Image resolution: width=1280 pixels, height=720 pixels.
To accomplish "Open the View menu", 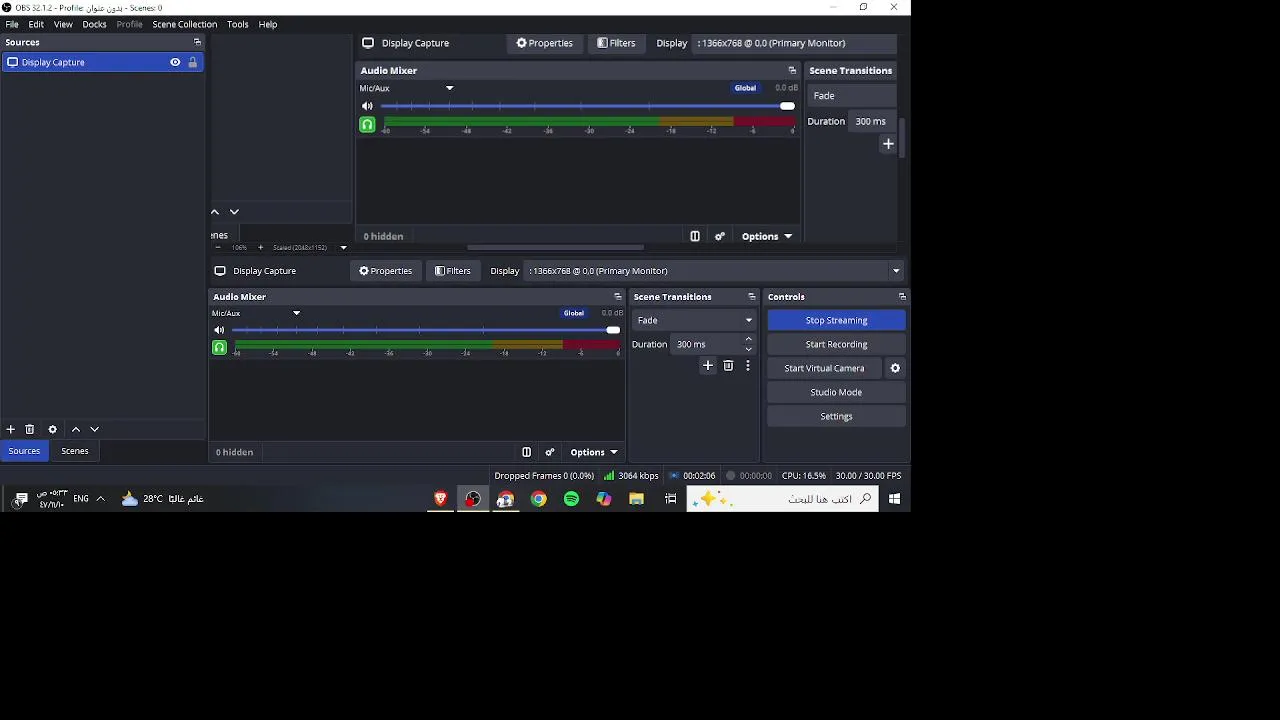I will click(x=63, y=24).
